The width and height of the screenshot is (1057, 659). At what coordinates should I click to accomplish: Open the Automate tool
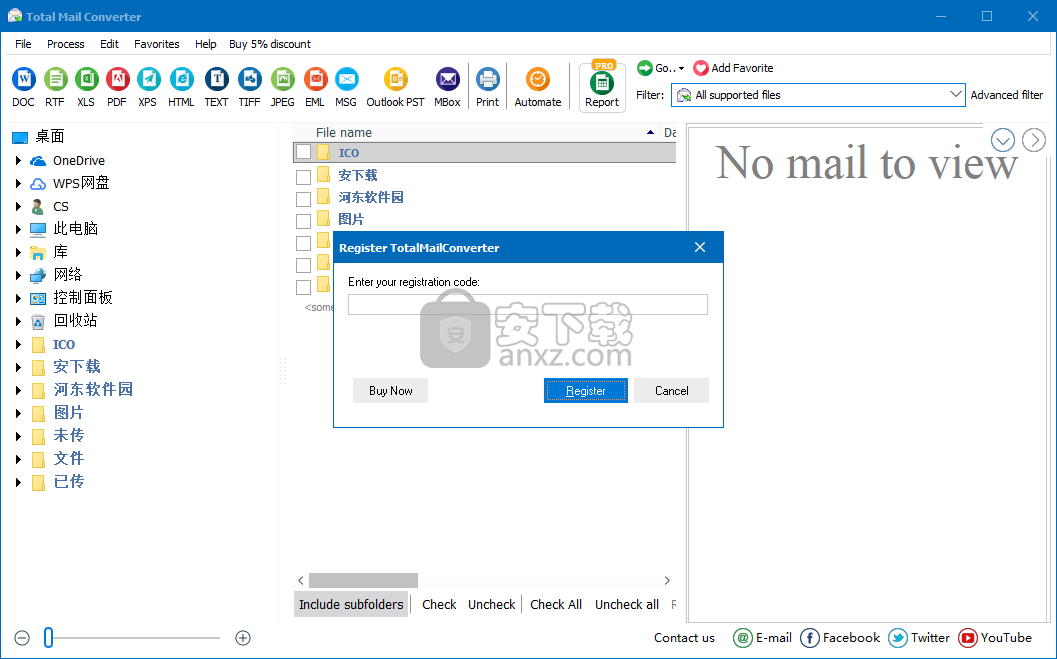coord(538,87)
